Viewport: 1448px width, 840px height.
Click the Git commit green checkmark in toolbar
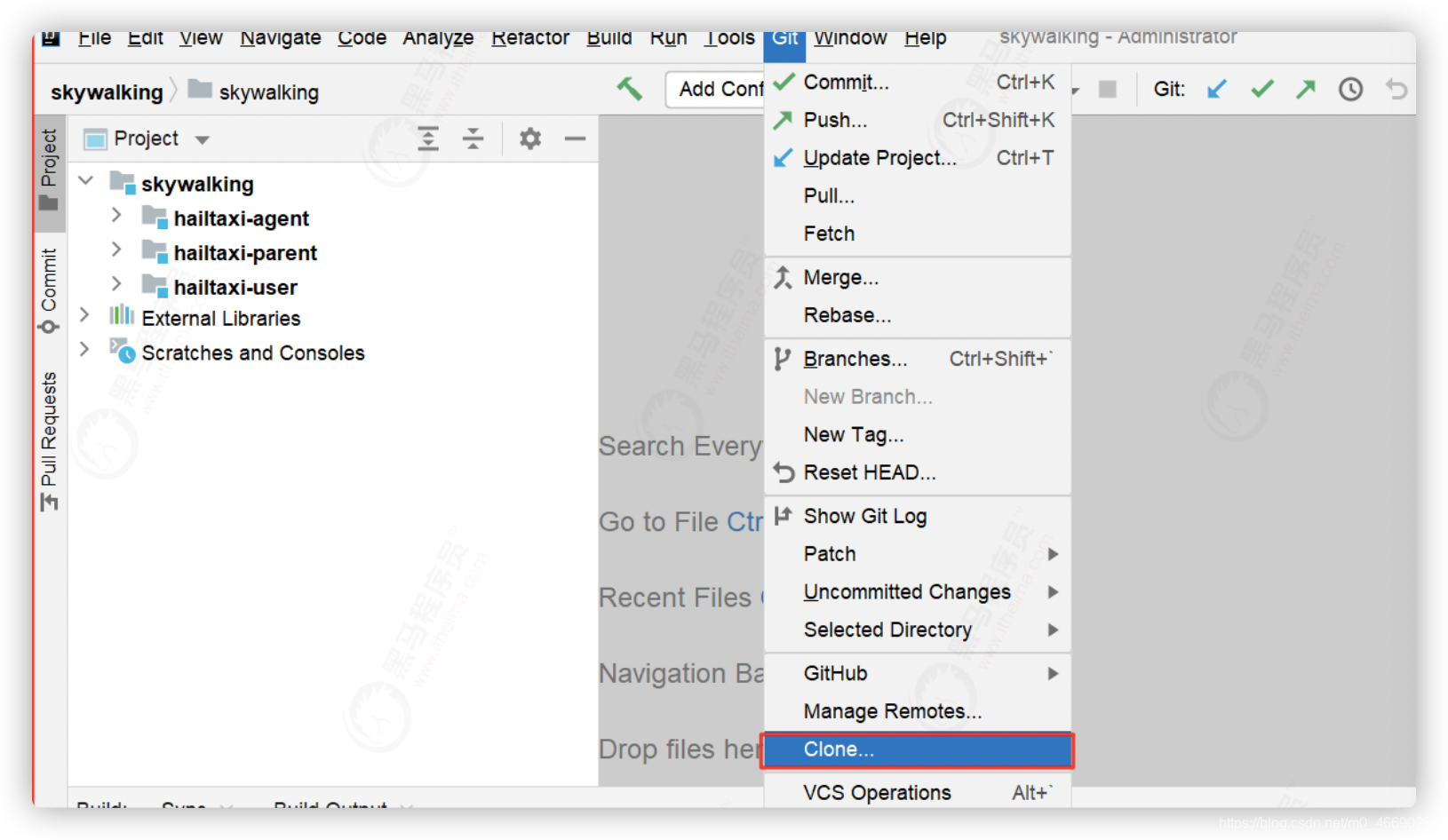pyautogui.click(x=1261, y=89)
